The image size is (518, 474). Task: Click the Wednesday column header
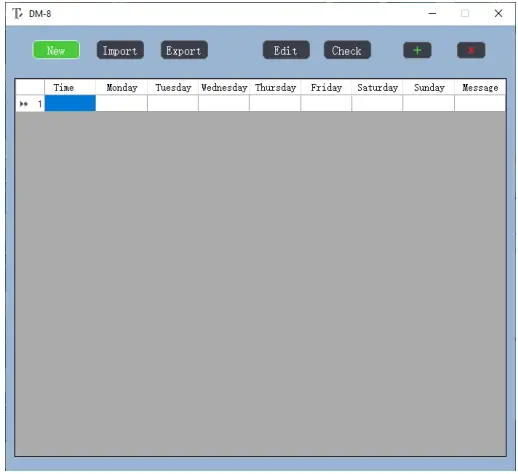click(224, 88)
